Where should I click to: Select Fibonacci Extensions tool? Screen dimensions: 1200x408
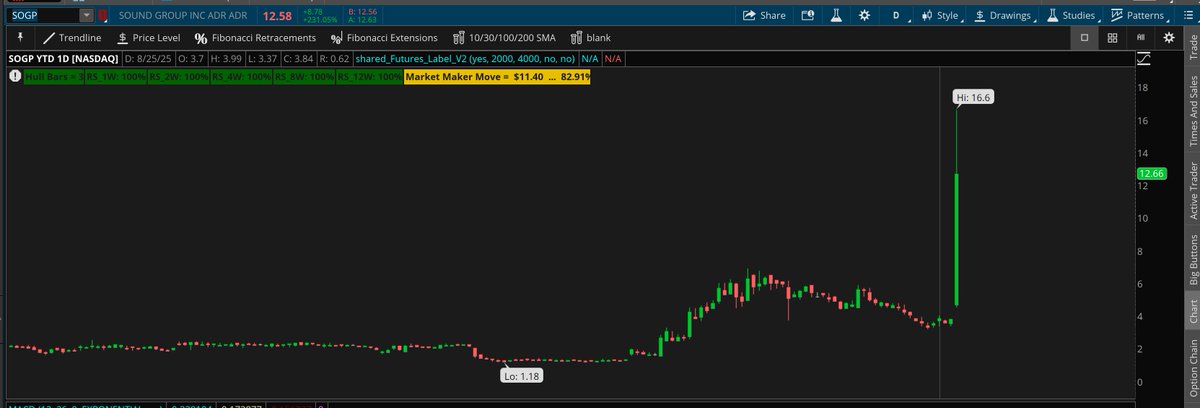[384, 37]
